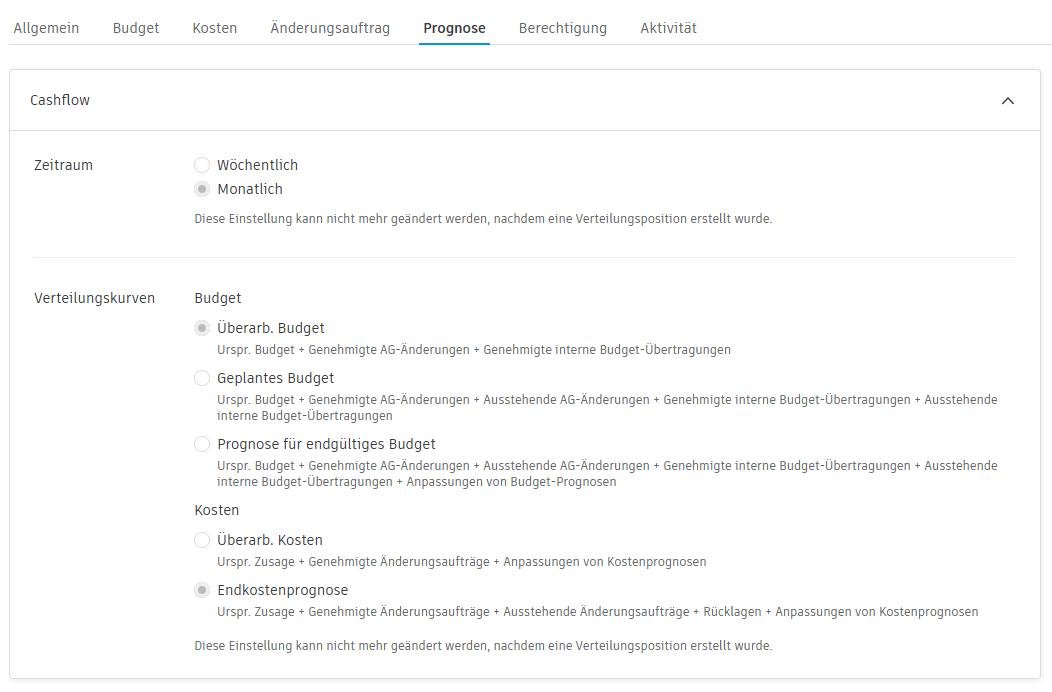Switch to the Berechtigung tab
This screenshot has width=1052, height=692.
(x=563, y=28)
